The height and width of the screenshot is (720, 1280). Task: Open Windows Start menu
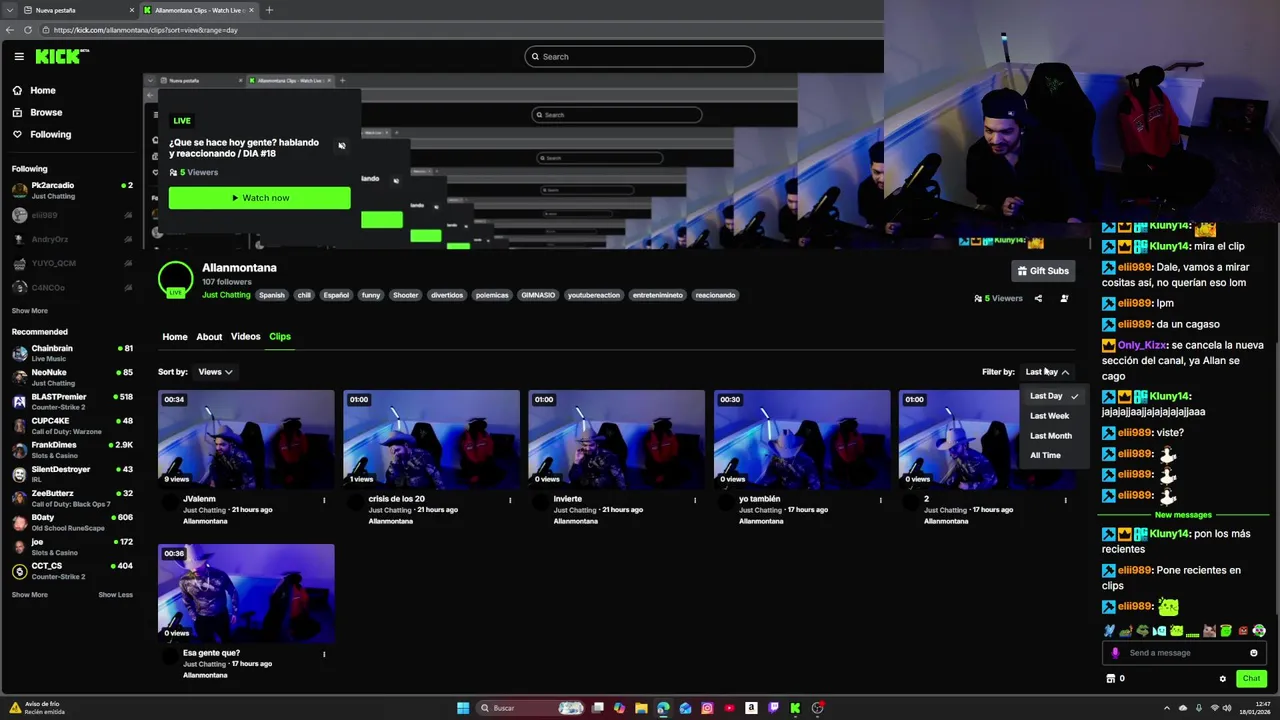click(x=463, y=708)
